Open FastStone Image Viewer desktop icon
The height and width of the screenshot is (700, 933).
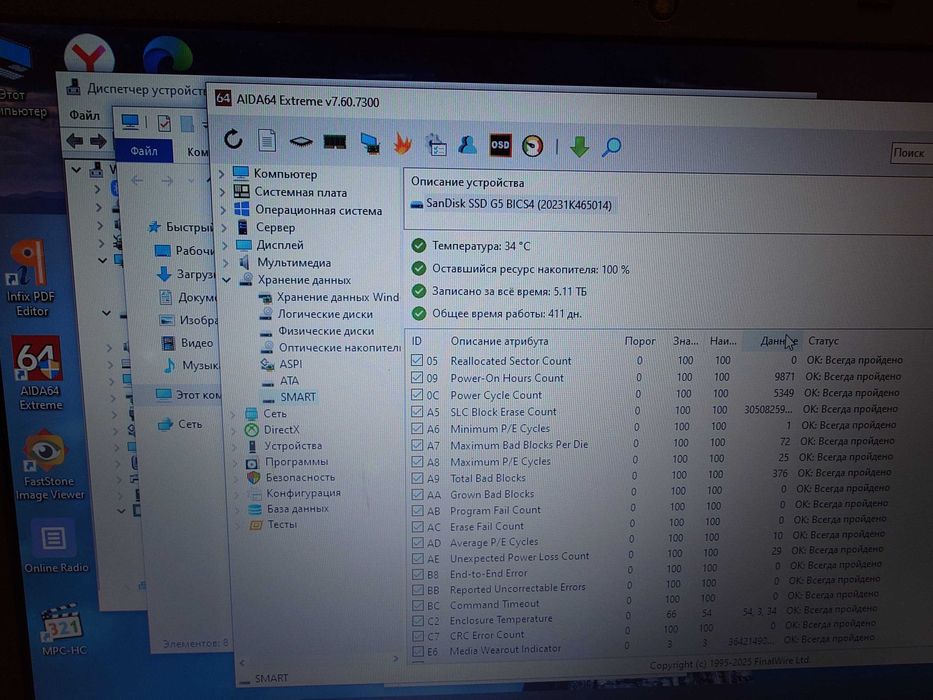(x=48, y=465)
